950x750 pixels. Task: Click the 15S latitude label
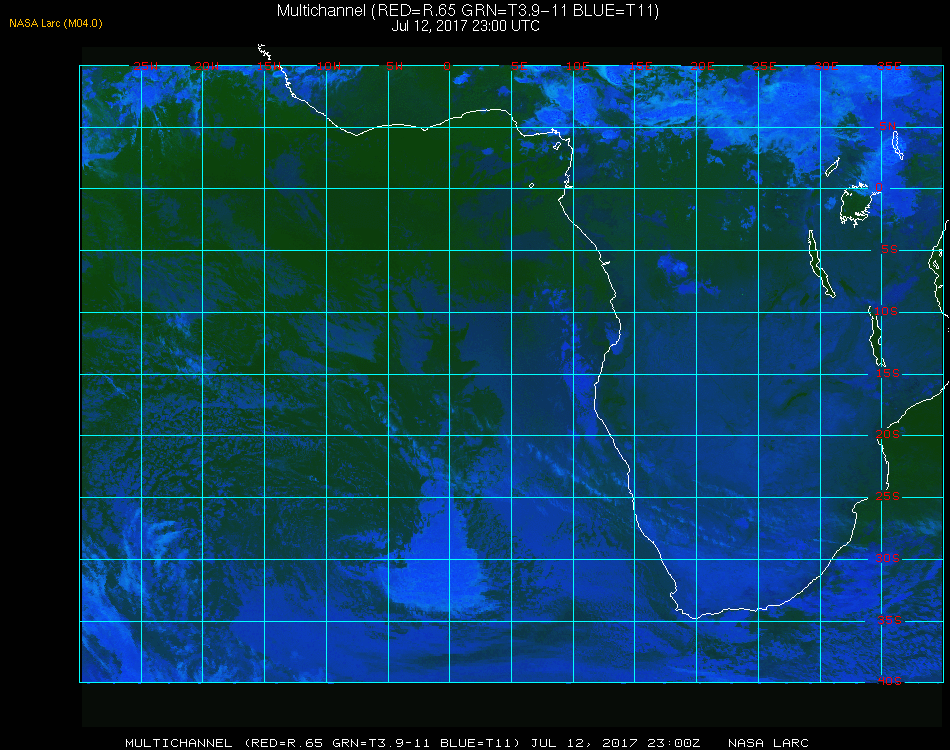tap(888, 373)
